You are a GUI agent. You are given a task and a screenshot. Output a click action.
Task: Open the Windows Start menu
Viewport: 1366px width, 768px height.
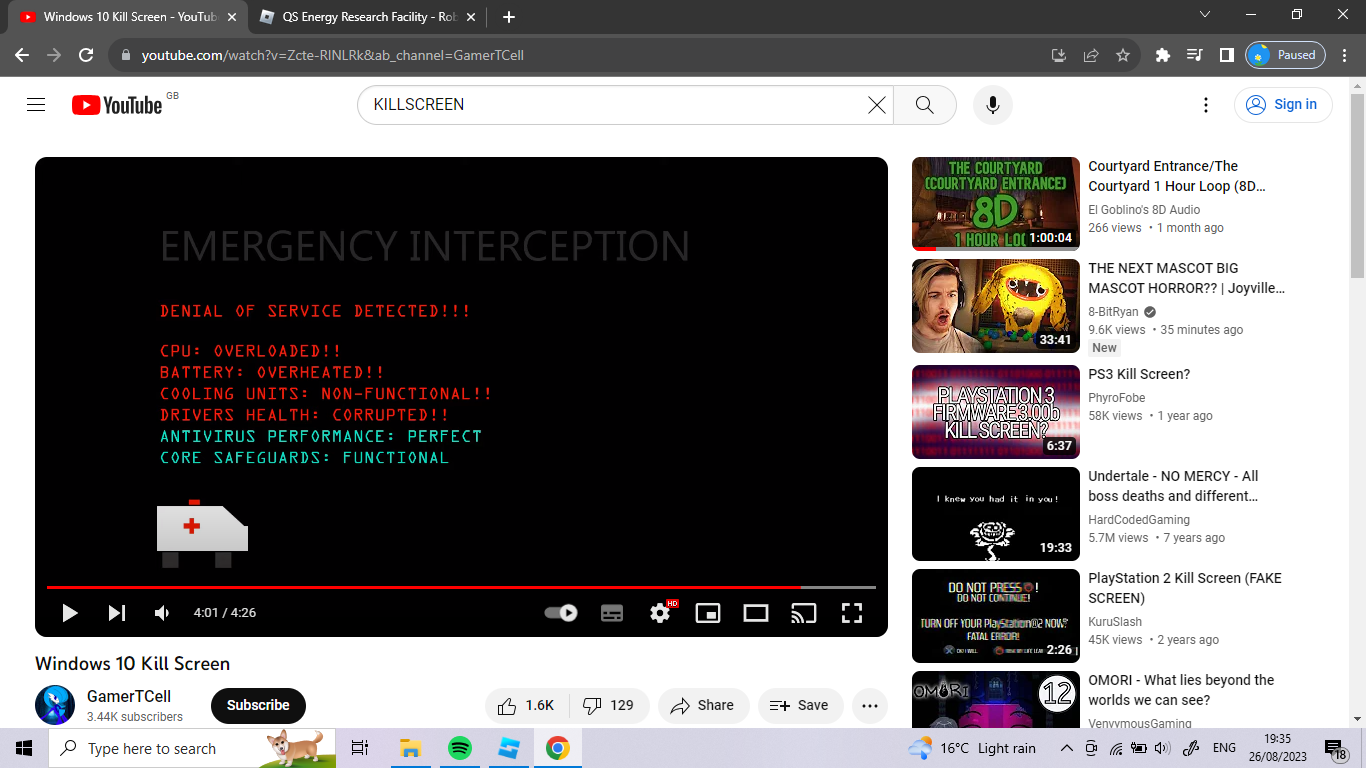[24, 748]
